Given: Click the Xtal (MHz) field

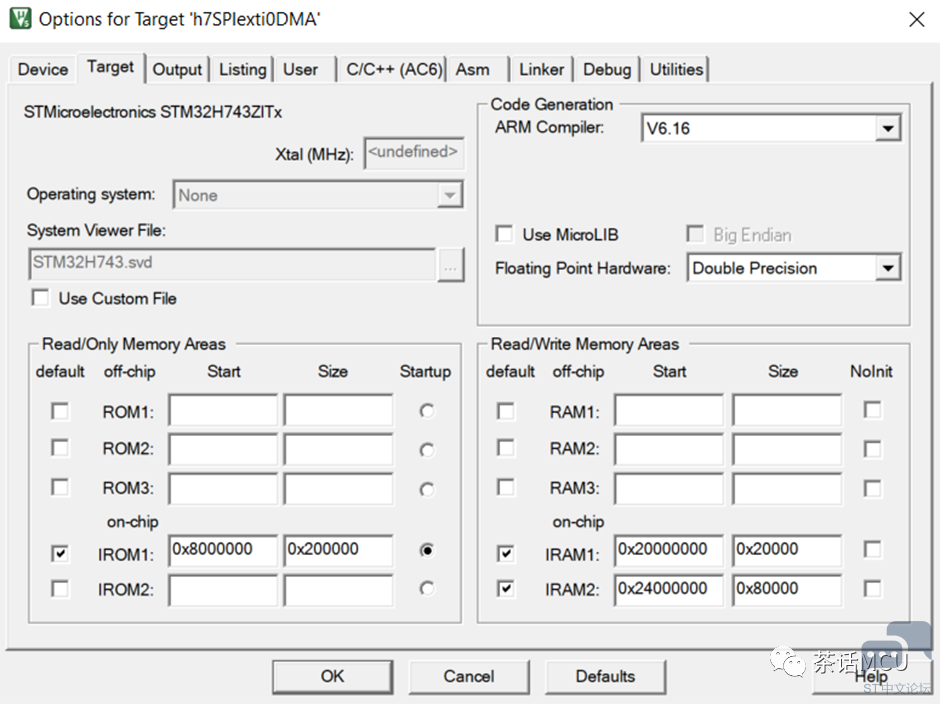Looking at the screenshot, I should pyautogui.click(x=414, y=153).
